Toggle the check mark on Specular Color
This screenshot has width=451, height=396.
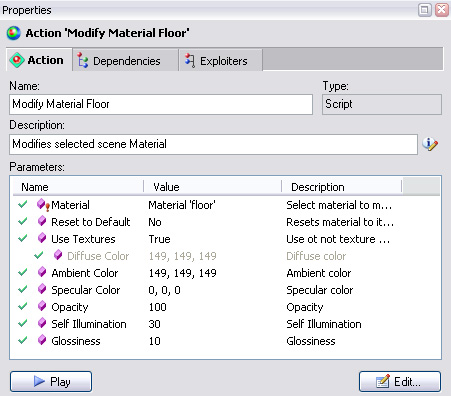23,289
